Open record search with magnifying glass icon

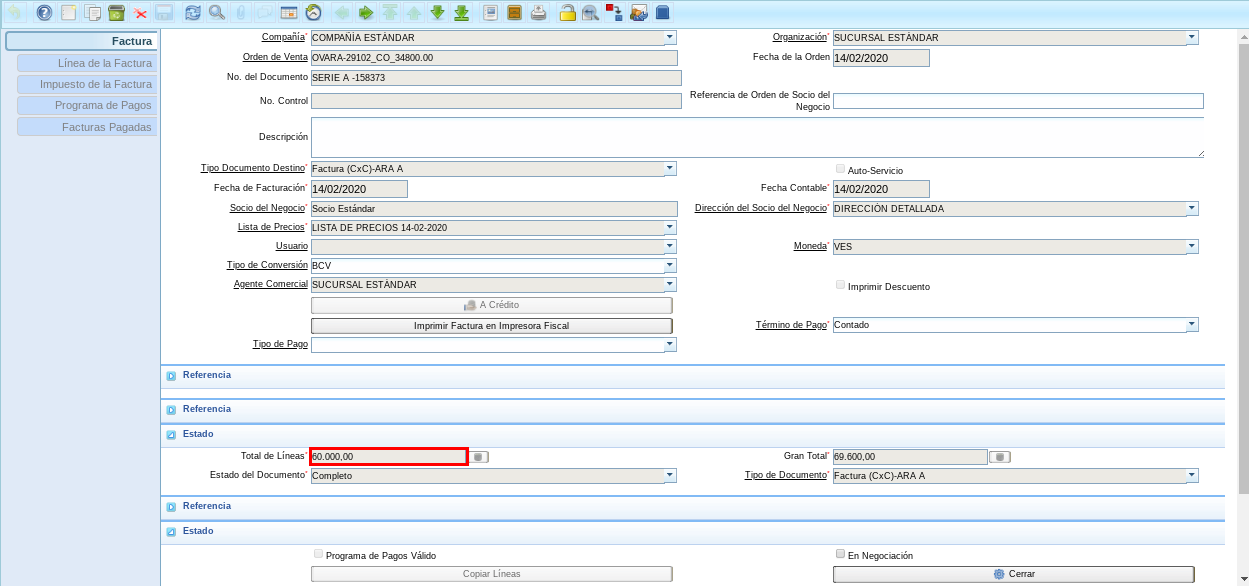pos(216,13)
